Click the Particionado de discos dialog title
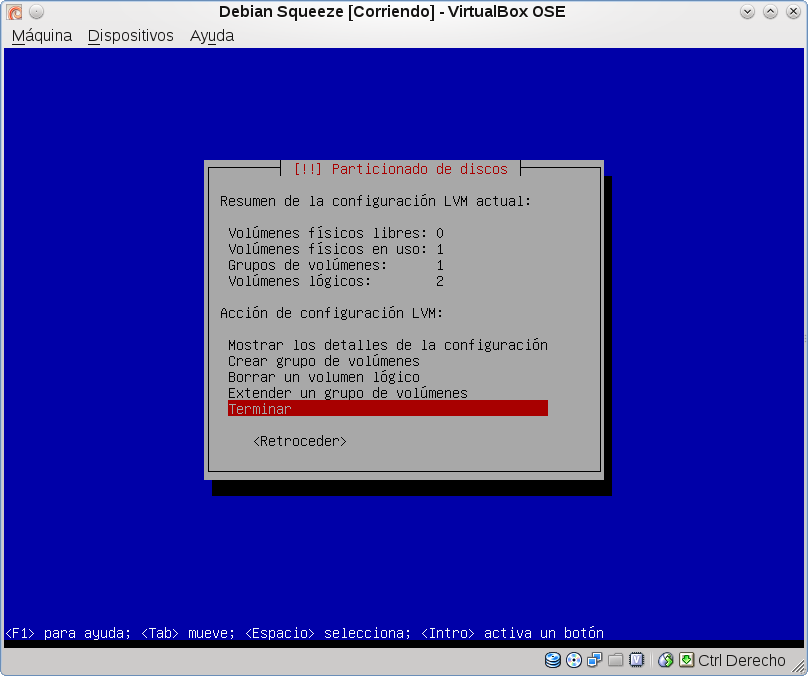The height and width of the screenshot is (676, 808). 400,169
